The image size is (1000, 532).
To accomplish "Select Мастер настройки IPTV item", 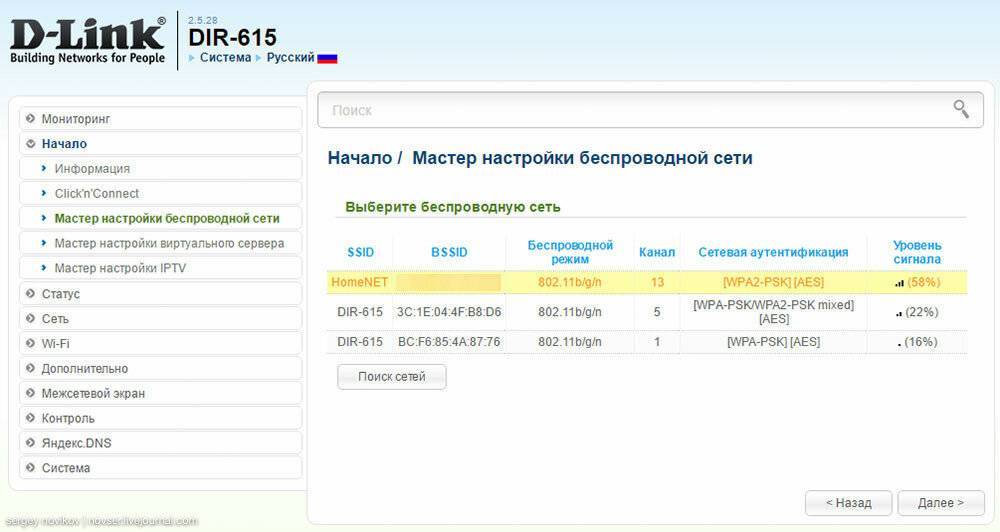I will pyautogui.click(x=120, y=269).
